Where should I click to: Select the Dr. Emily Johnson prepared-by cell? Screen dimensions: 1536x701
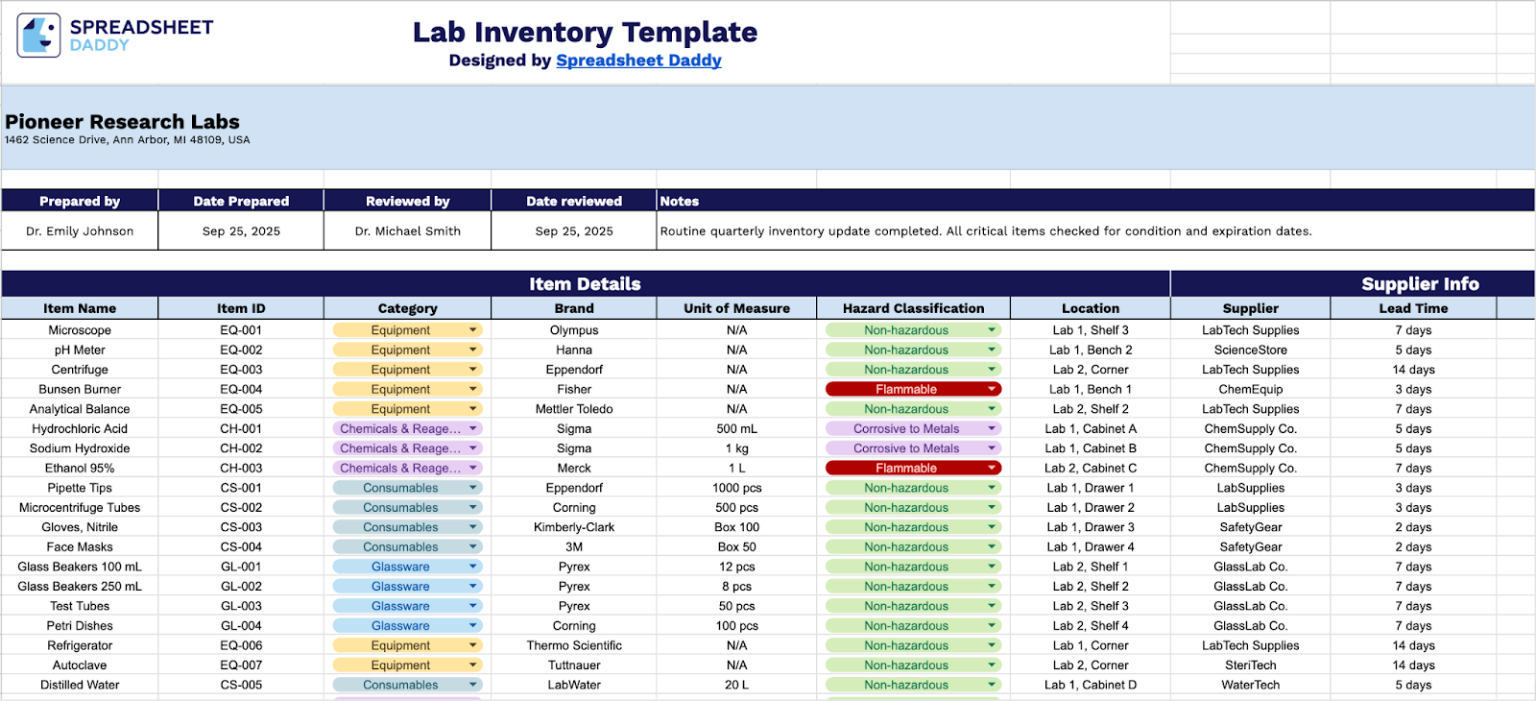(78, 231)
